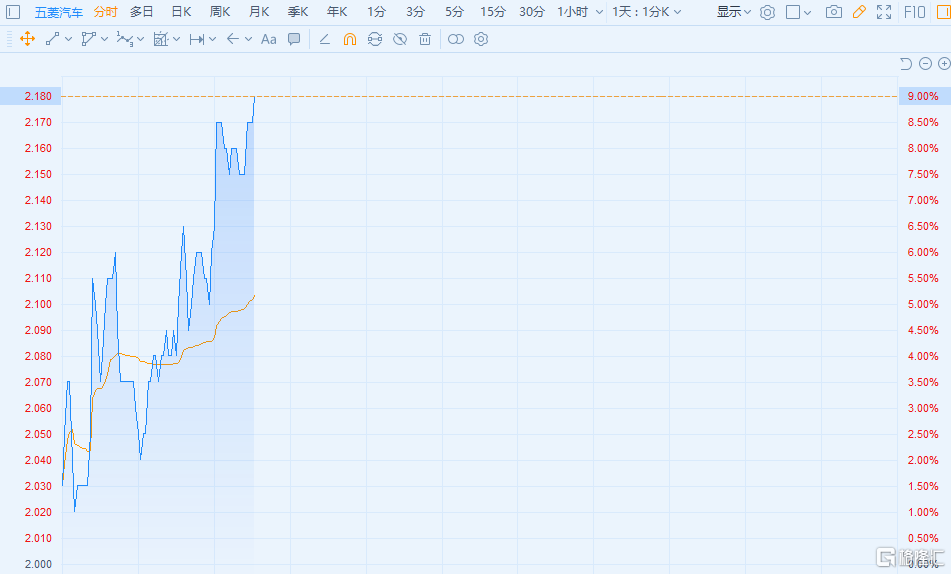This screenshot has height=574, width=951.
Task: Toggle the left sidebar panel
Action: [x=13, y=12]
